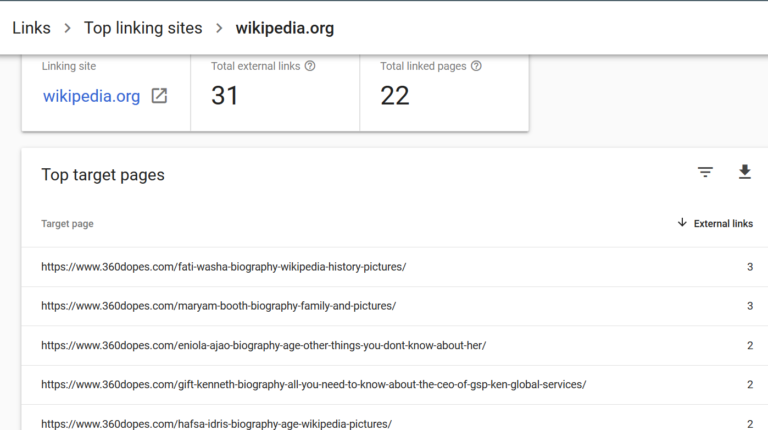Select external links count for fati-washa row

pyautogui.click(x=750, y=267)
